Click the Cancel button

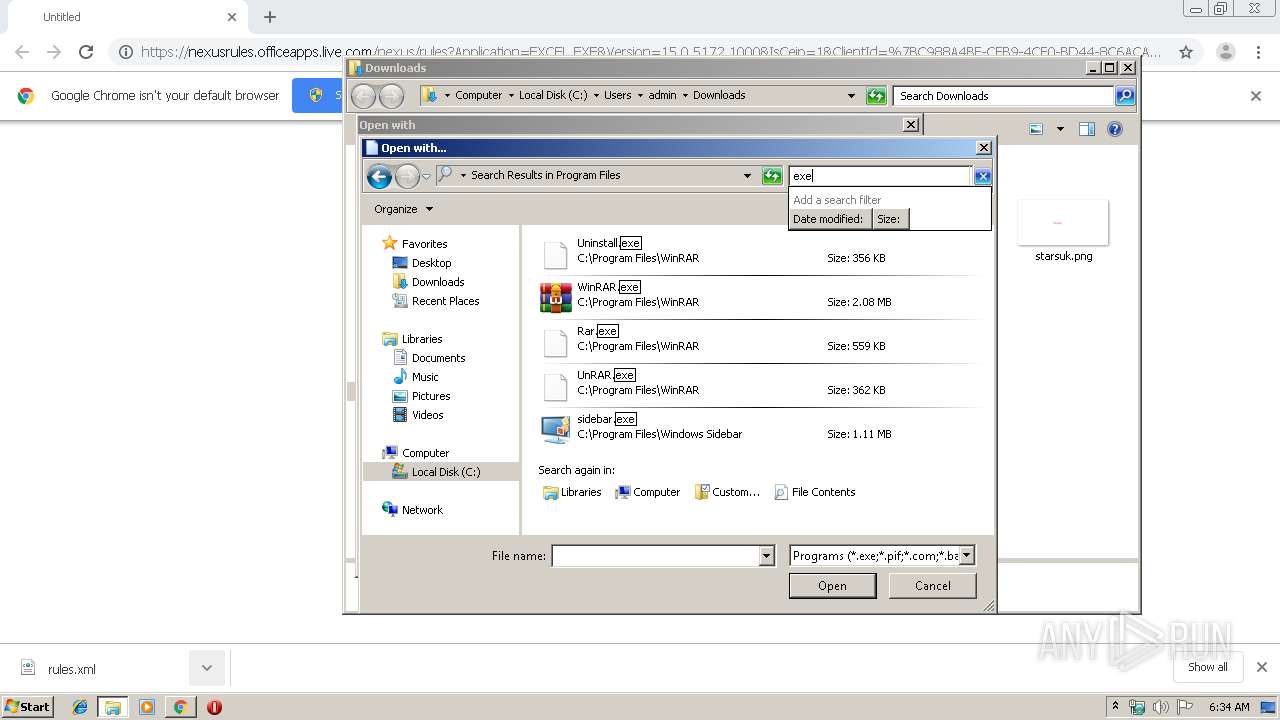point(933,586)
